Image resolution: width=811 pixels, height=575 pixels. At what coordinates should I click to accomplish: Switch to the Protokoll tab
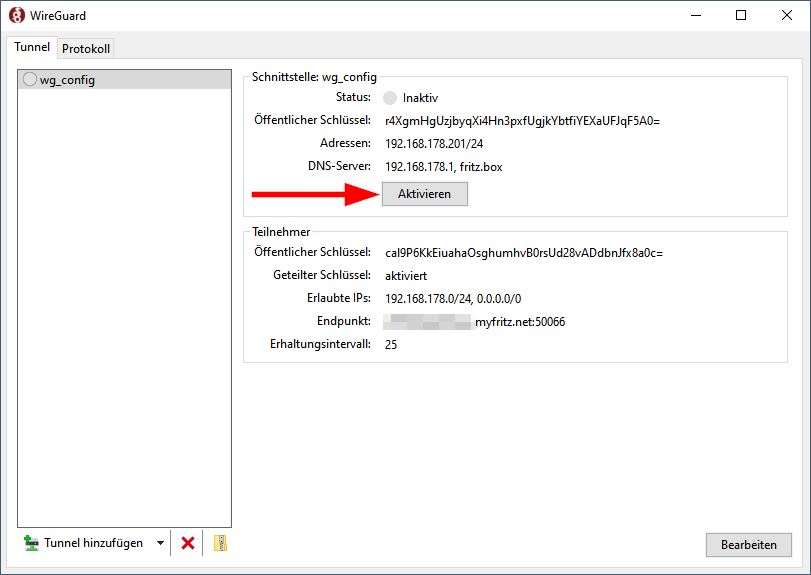[x=86, y=49]
